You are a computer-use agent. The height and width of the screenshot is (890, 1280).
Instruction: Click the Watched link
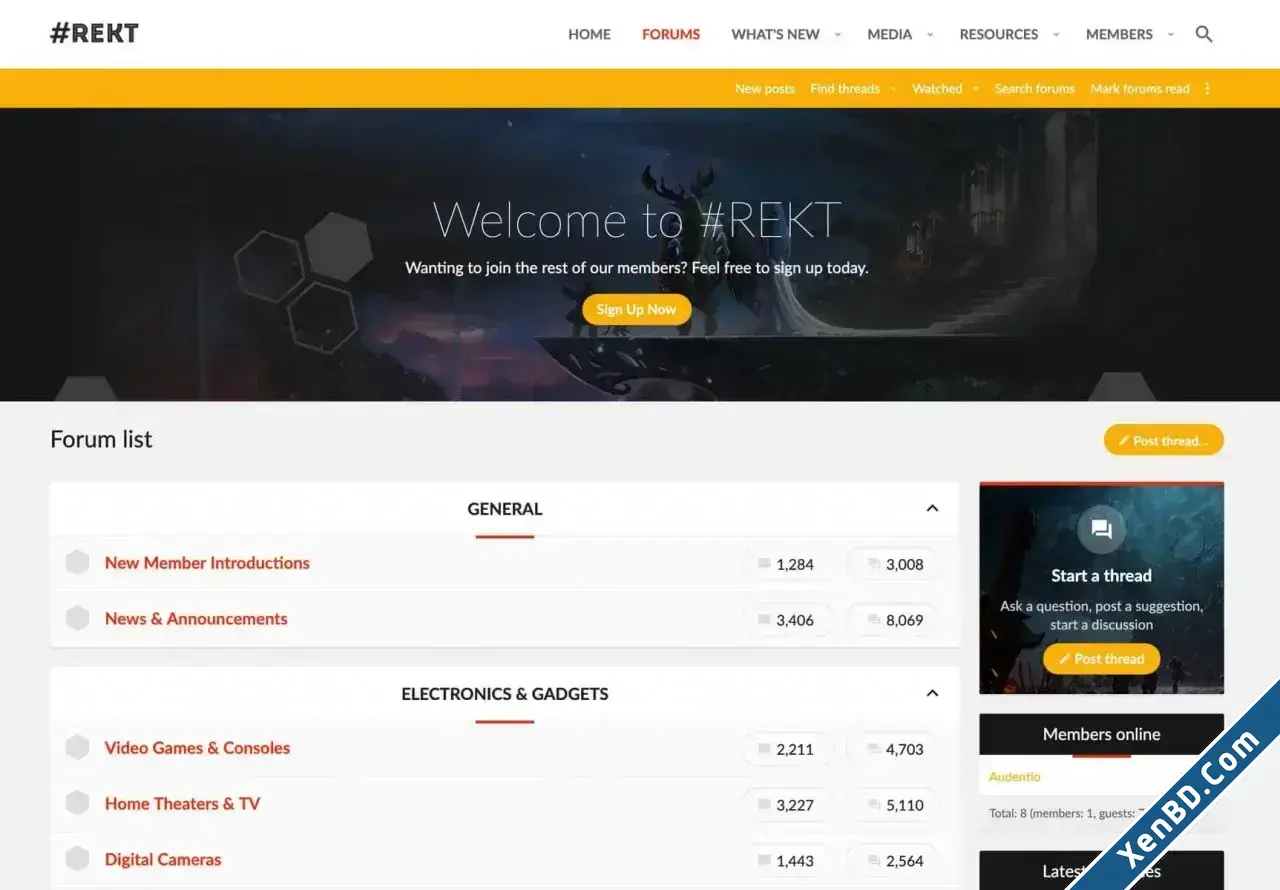937,89
